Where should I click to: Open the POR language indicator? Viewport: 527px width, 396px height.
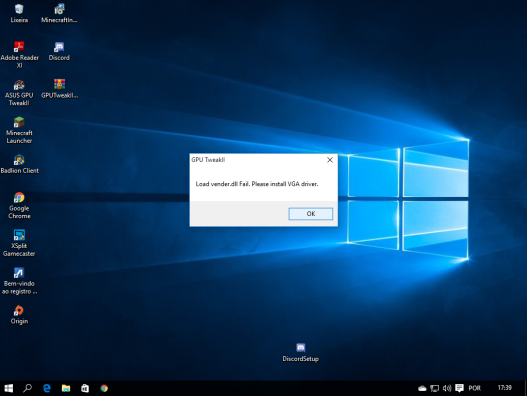(475, 388)
